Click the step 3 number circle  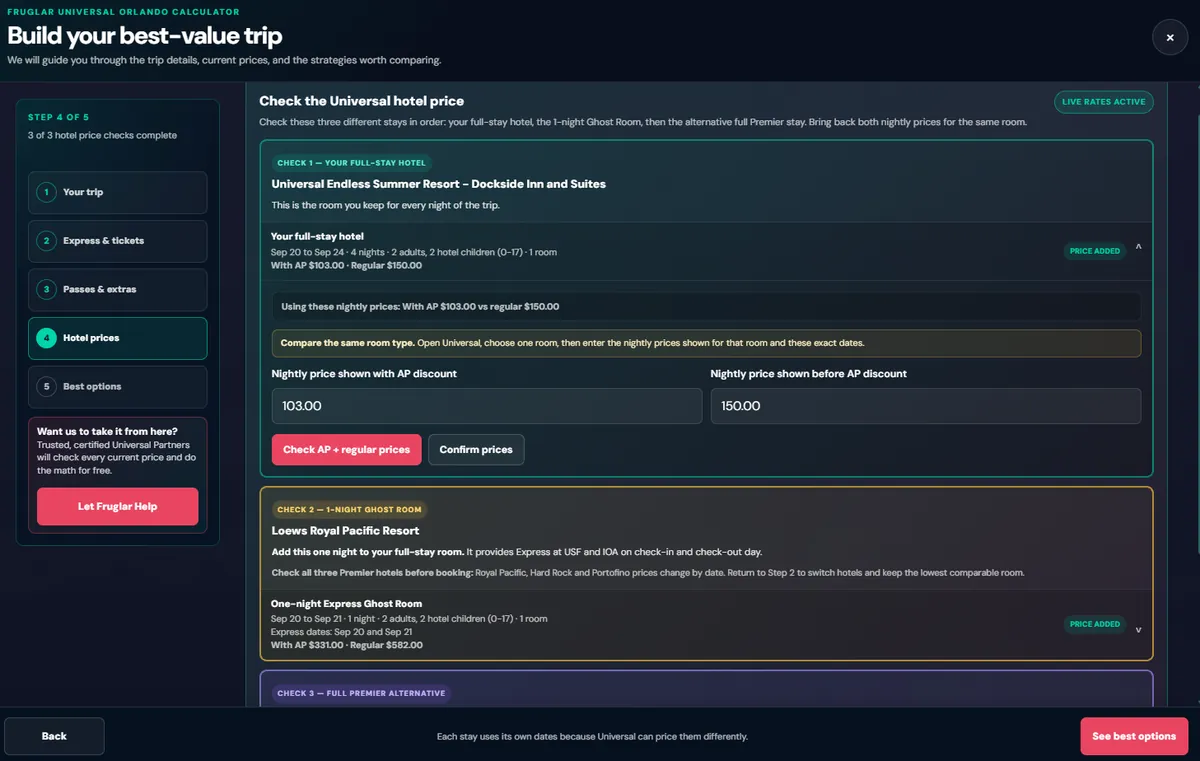pyautogui.click(x=46, y=289)
